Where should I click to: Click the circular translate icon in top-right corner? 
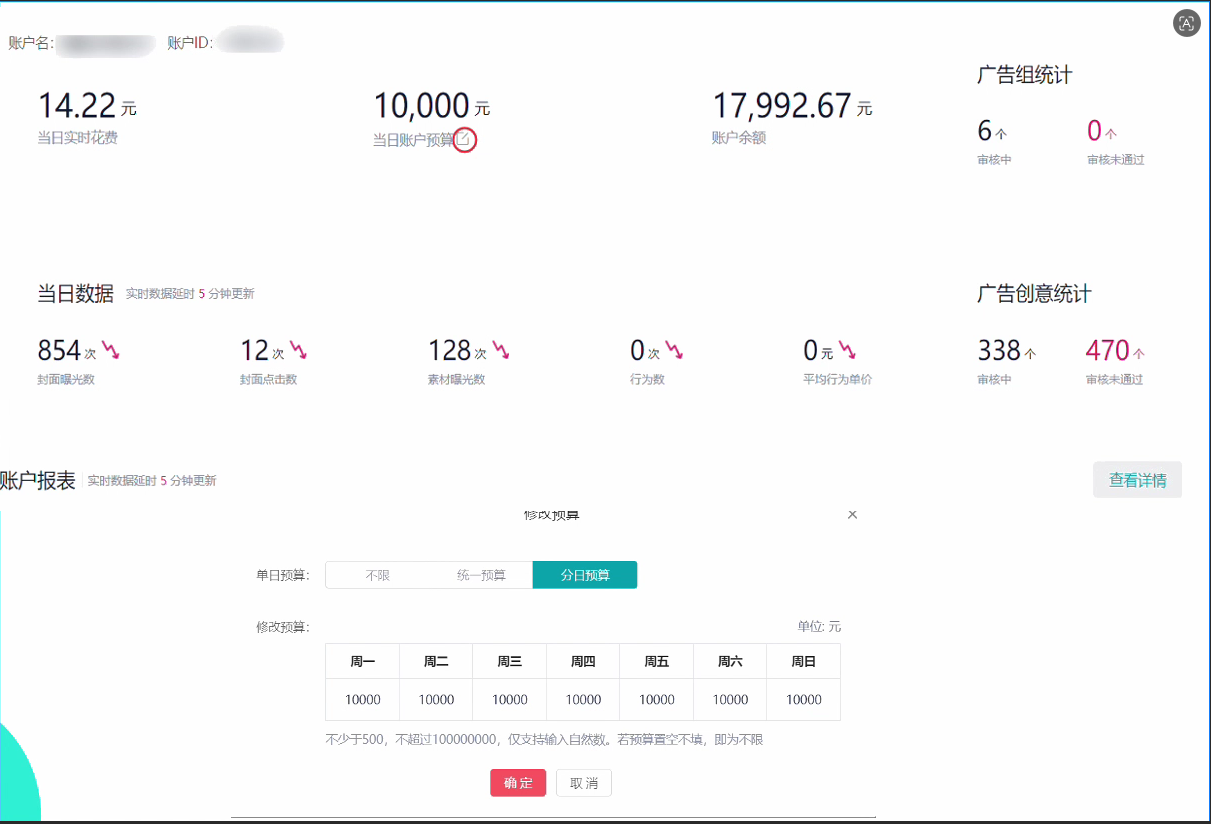(x=1186, y=23)
